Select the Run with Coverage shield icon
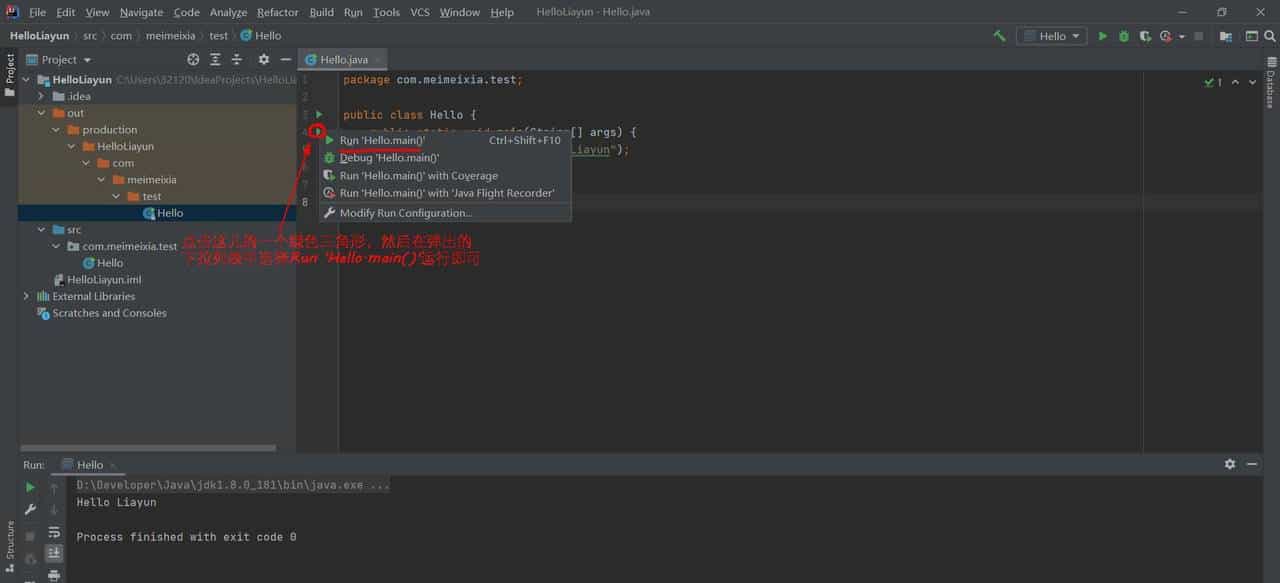 [1145, 35]
